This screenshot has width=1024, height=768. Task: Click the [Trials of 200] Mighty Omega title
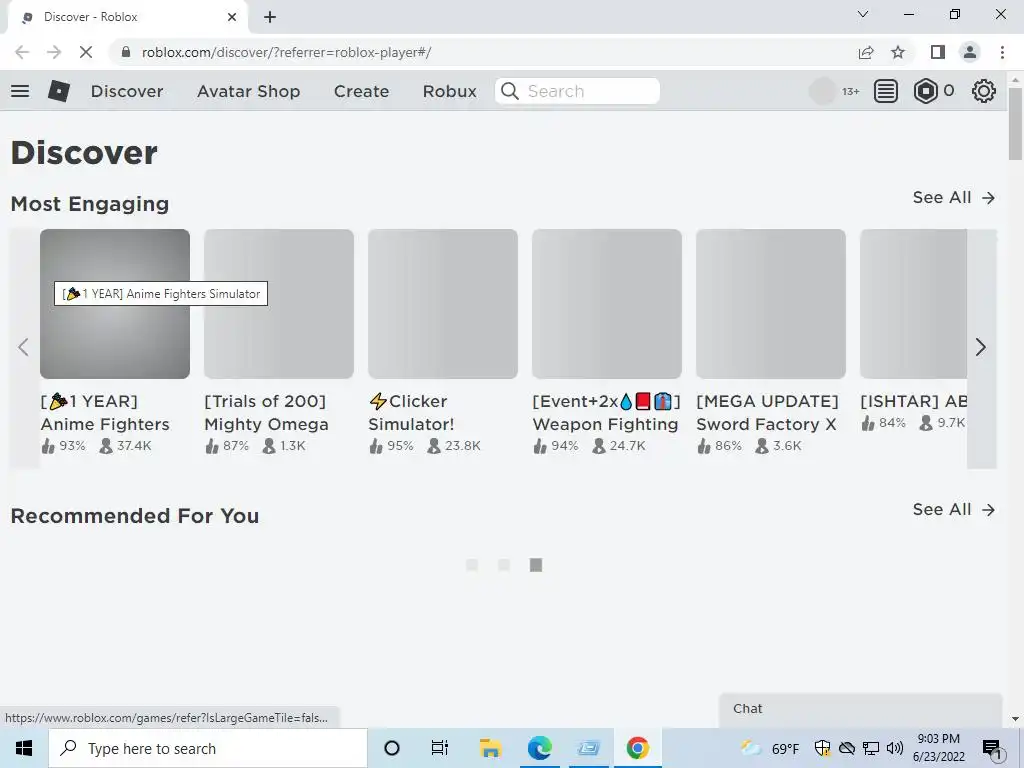[x=266, y=413]
